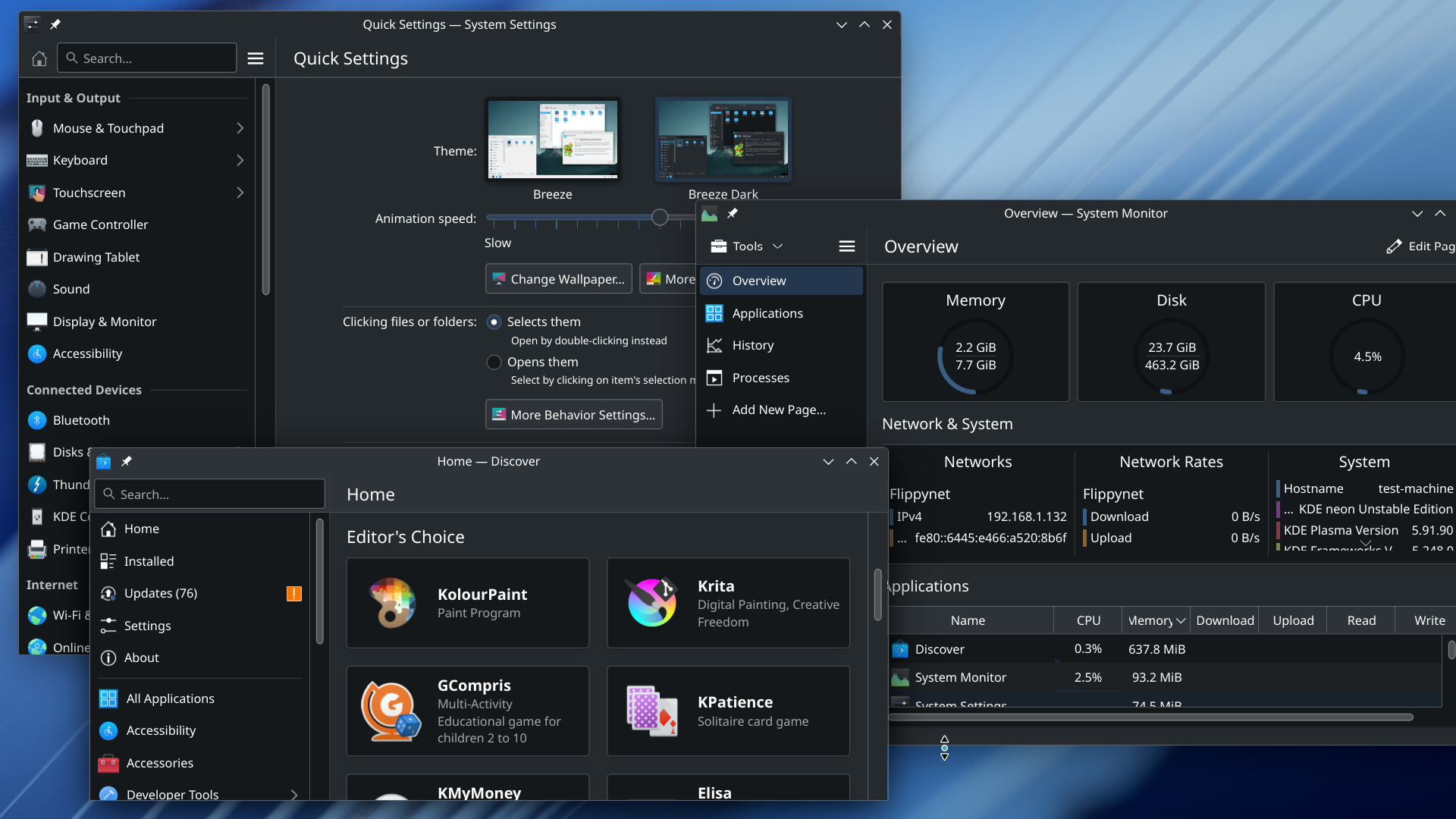Click the KolourPaint palette icon
1456x819 pixels.
point(392,603)
